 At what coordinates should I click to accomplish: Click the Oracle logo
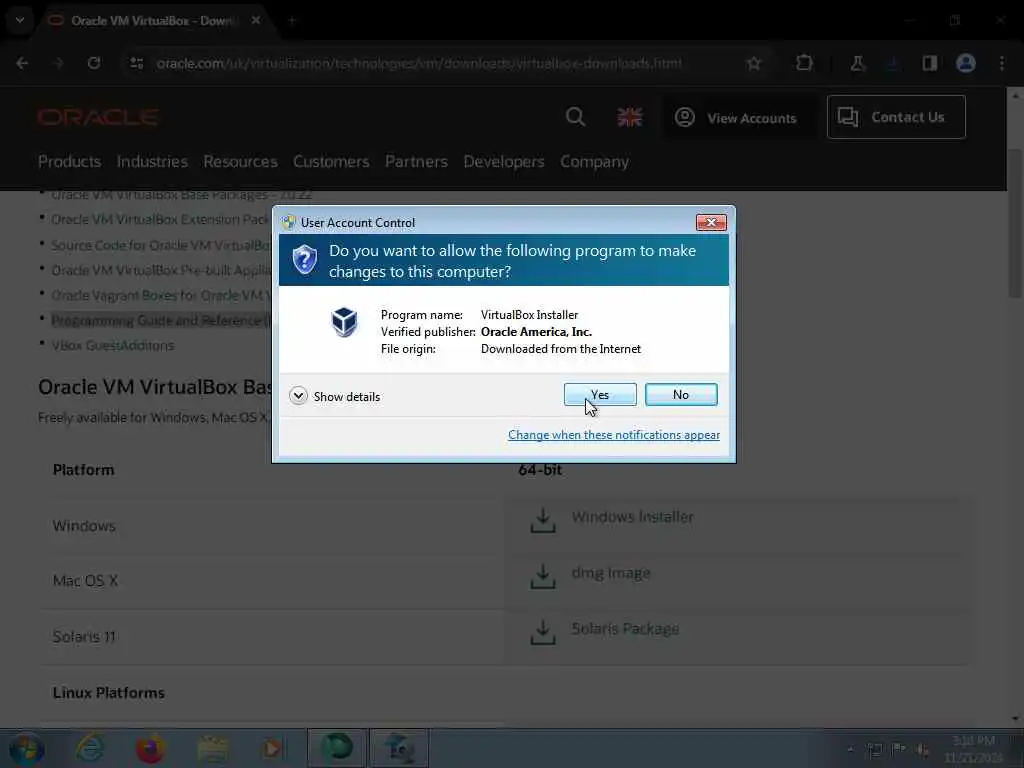[97, 118]
